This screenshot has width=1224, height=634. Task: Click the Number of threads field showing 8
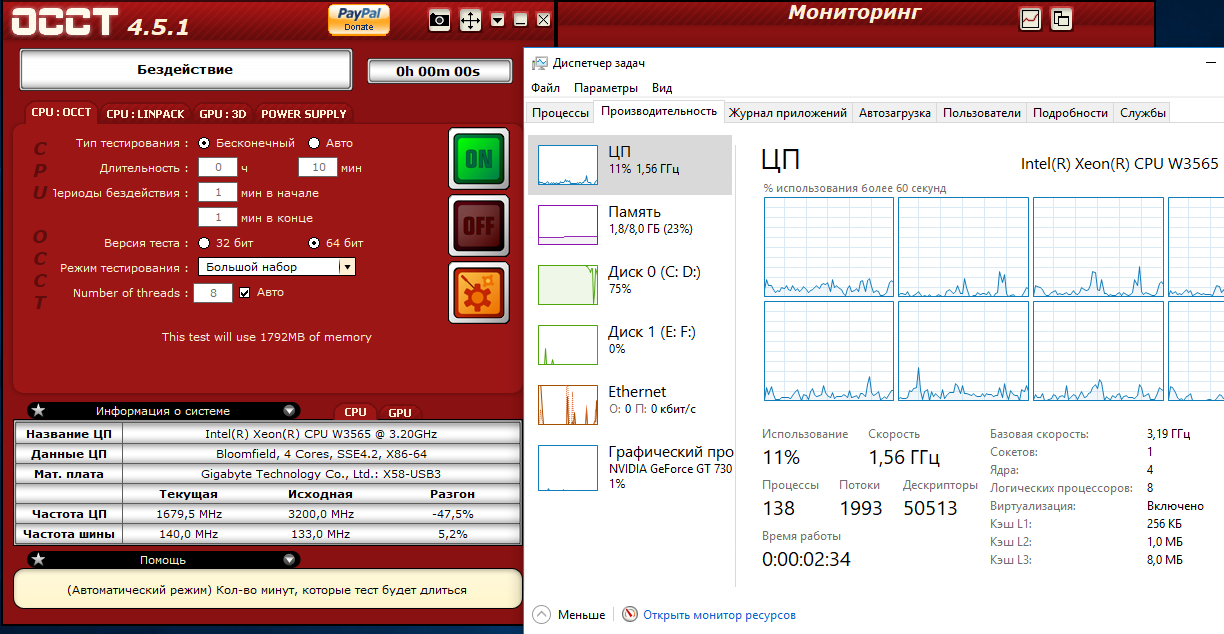click(213, 293)
